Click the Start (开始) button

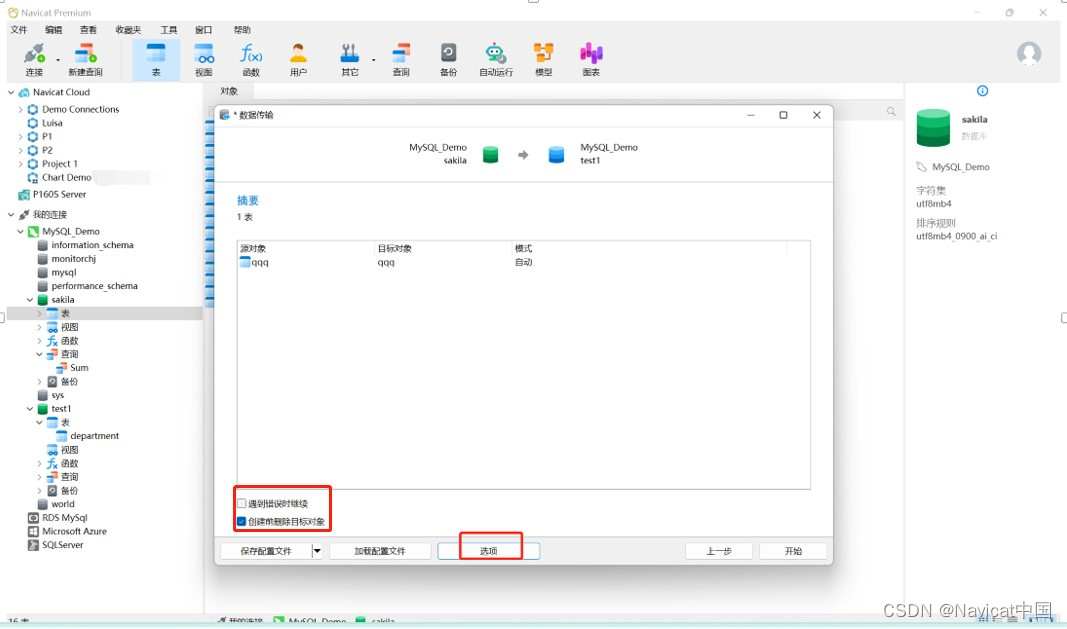pyautogui.click(x=793, y=551)
